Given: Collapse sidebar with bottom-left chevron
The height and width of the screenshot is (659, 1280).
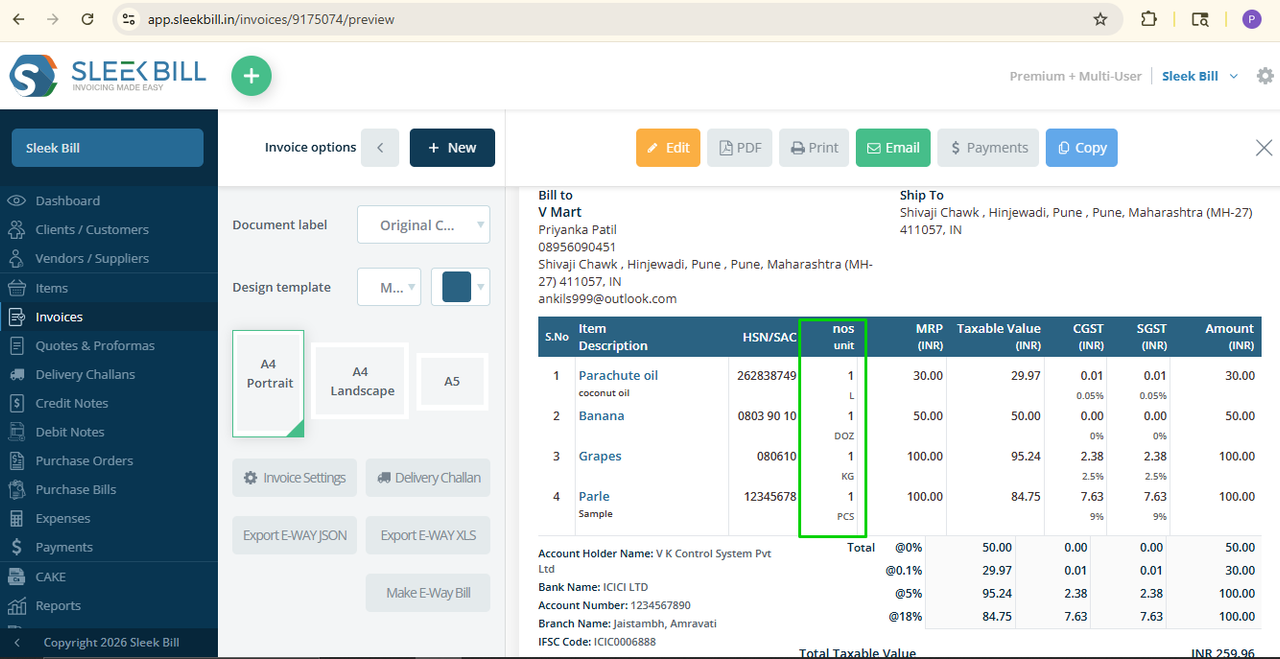Looking at the screenshot, I should pos(16,643).
